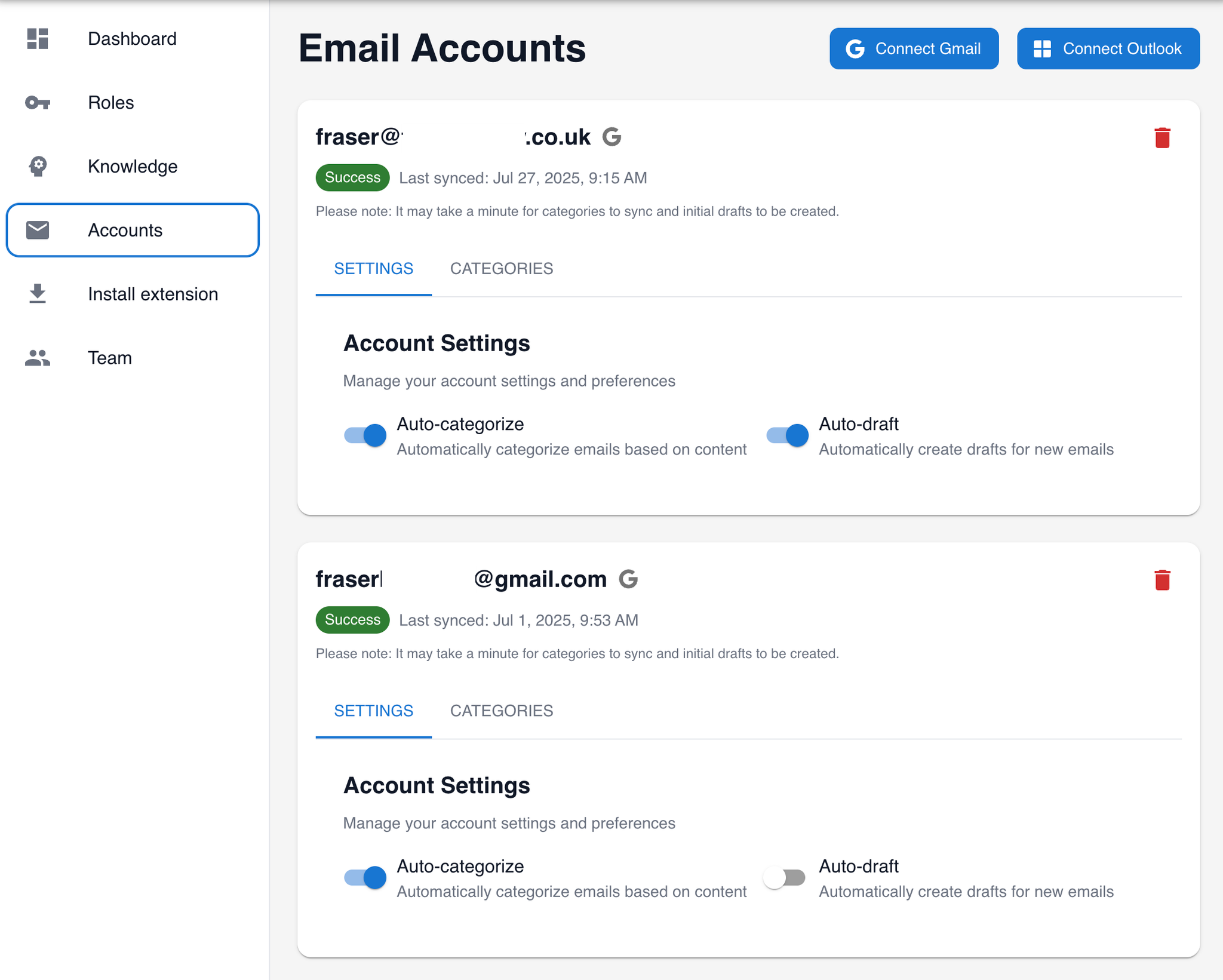Viewport: 1223px width, 980px height.
Task: Go to Install extension in sidebar
Action: click(x=153, y=294)
